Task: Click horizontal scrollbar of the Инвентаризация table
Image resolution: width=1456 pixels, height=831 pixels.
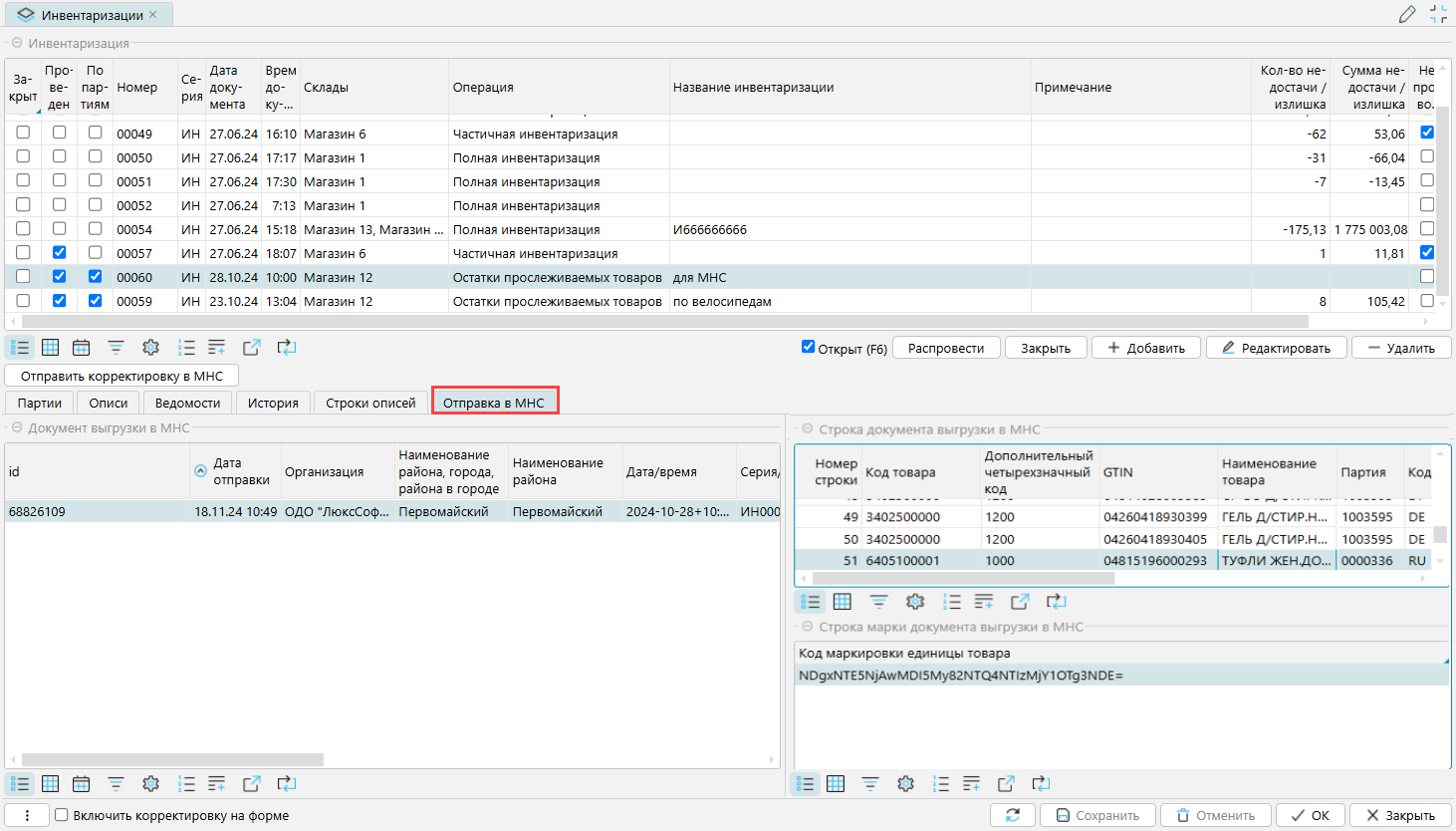Action: coord(657,322)
